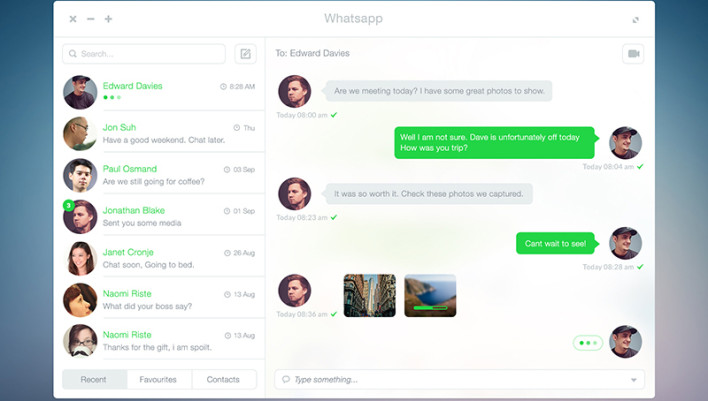This screenshot has height=401, width=708.
Task: Click Paul Osmand's avatar photo
Action: click(80, 175)
